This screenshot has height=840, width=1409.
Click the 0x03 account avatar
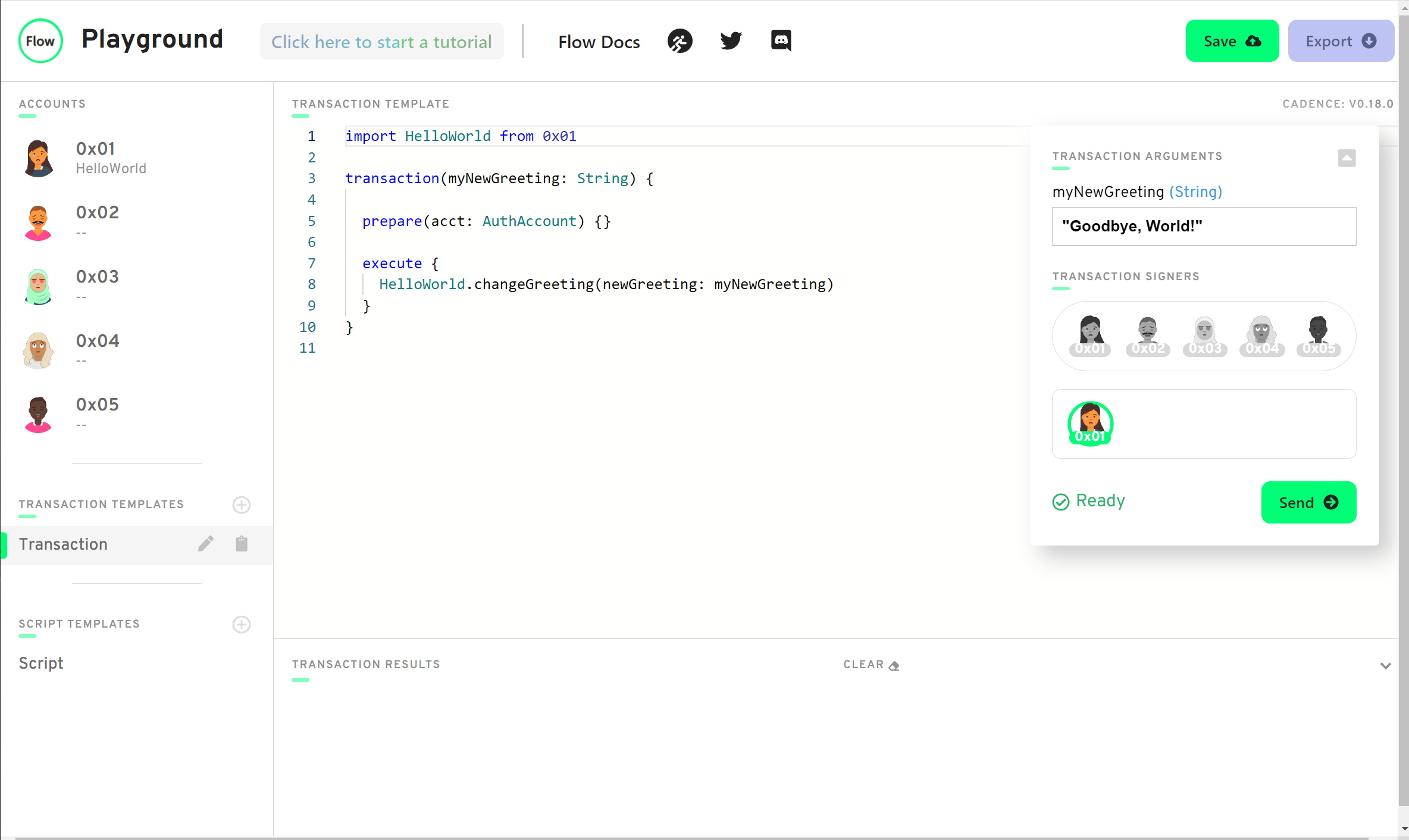(x=39, y=286)
